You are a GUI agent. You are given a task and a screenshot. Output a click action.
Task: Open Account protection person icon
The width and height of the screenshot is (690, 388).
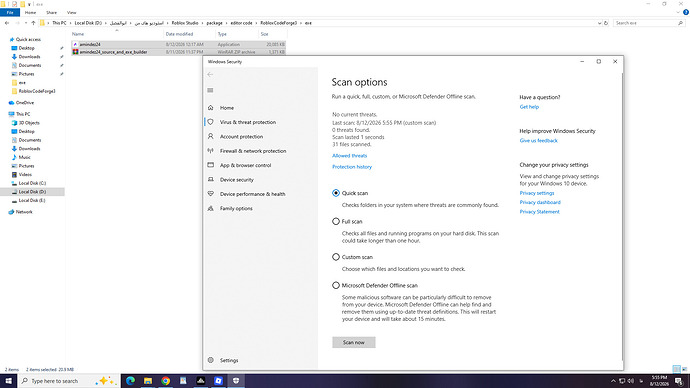[x=210, y=136]
